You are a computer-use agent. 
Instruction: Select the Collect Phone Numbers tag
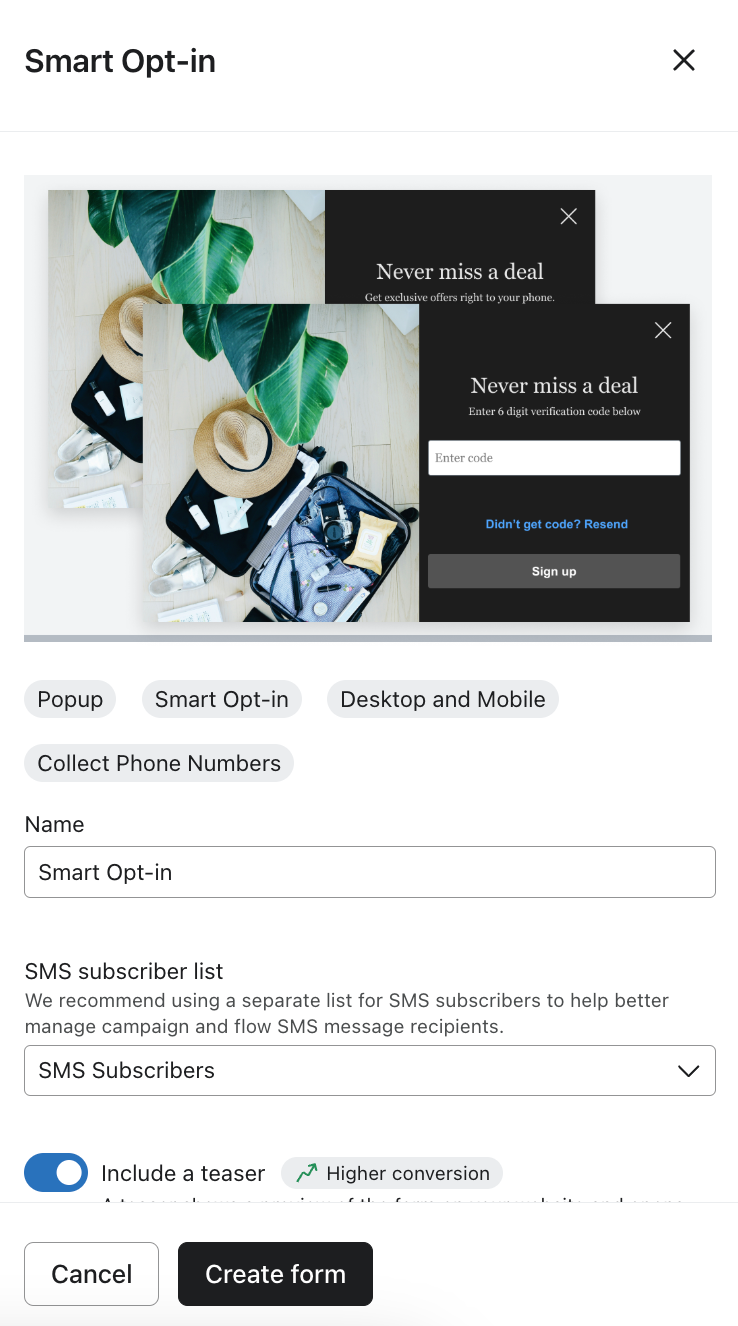click(x=159, y=763)
